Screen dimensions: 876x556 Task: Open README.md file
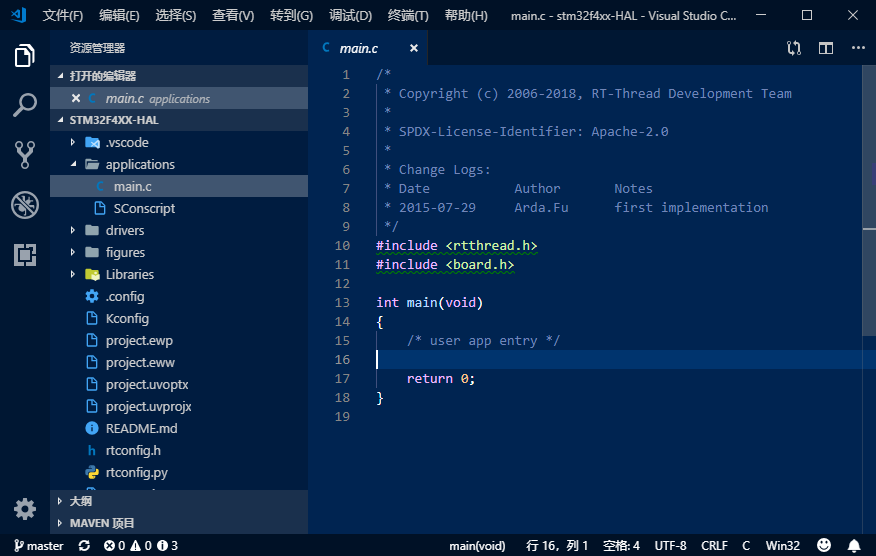[x=179, y=429]
